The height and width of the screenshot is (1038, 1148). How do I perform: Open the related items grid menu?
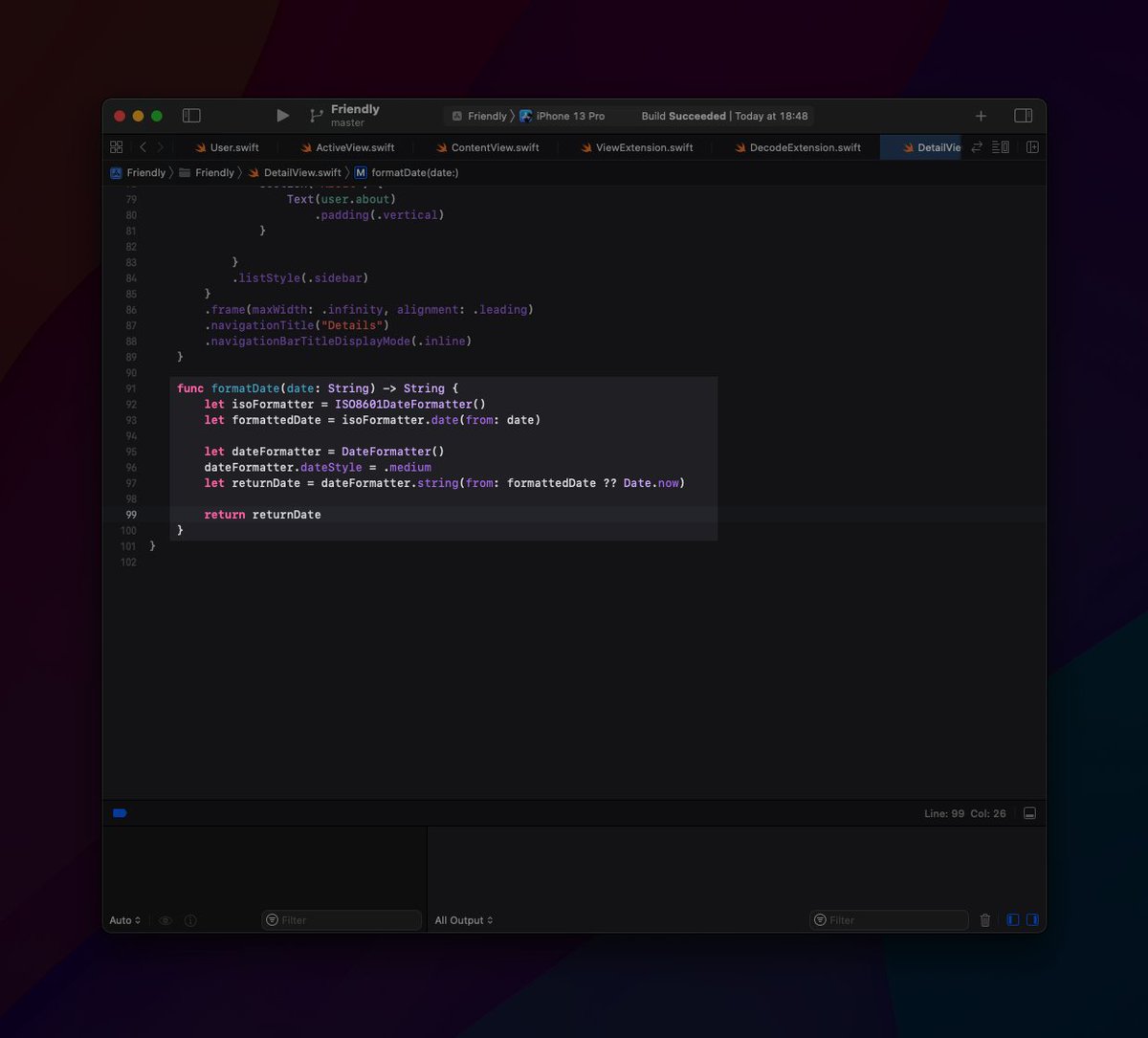pyautogui.click(x=117, y=147)
